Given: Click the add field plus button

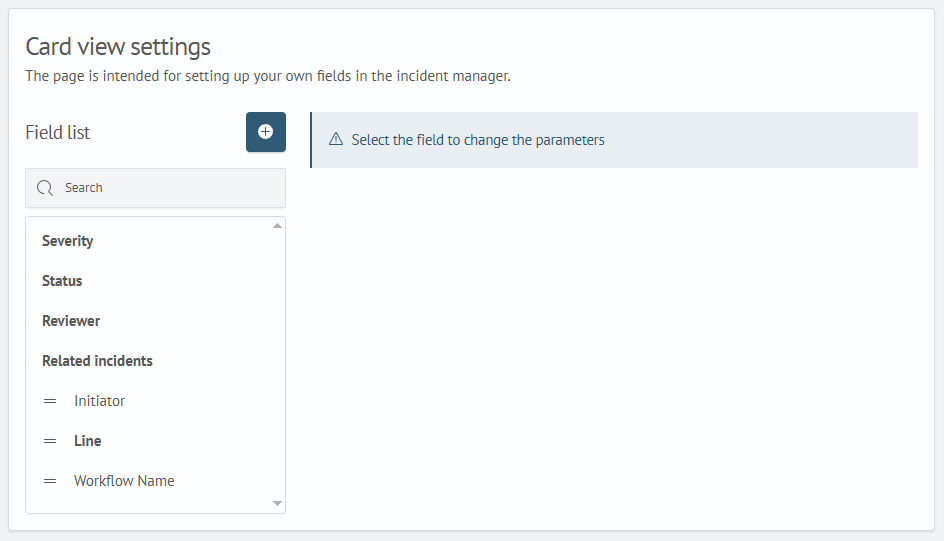Looking at the screenshot, I should [266, 132].
